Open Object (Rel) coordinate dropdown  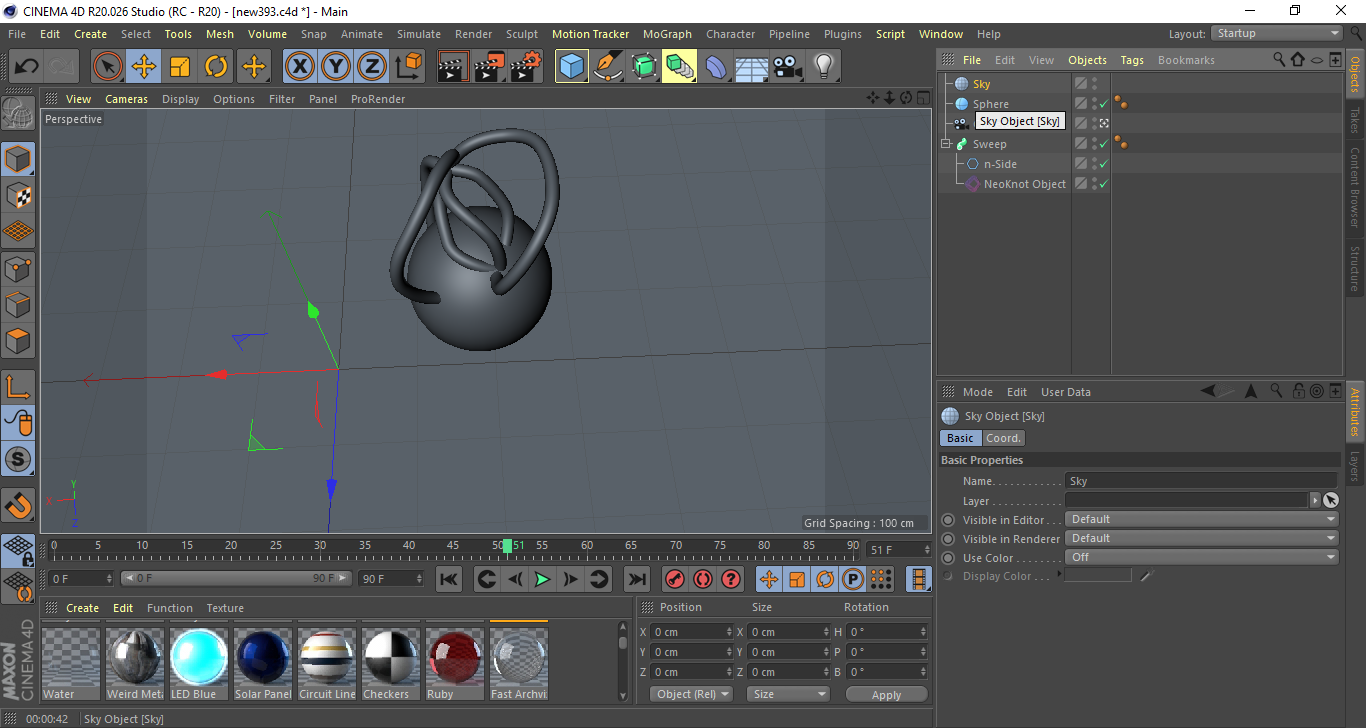[691, 694]
